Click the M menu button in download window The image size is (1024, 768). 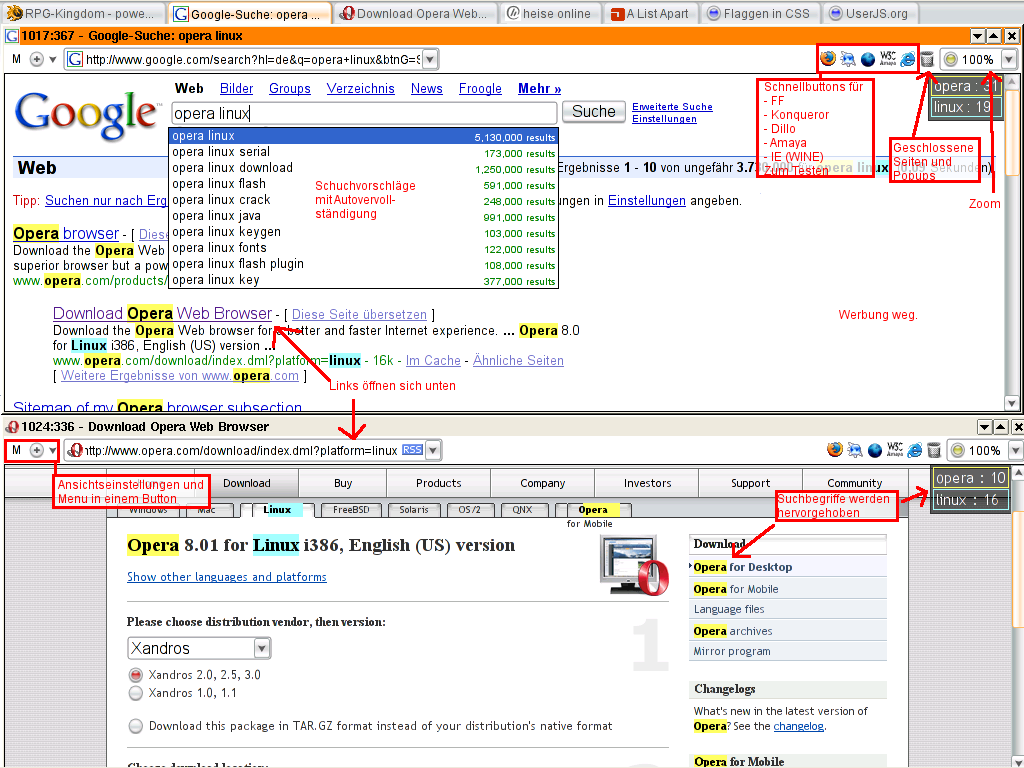coord(16,450)
